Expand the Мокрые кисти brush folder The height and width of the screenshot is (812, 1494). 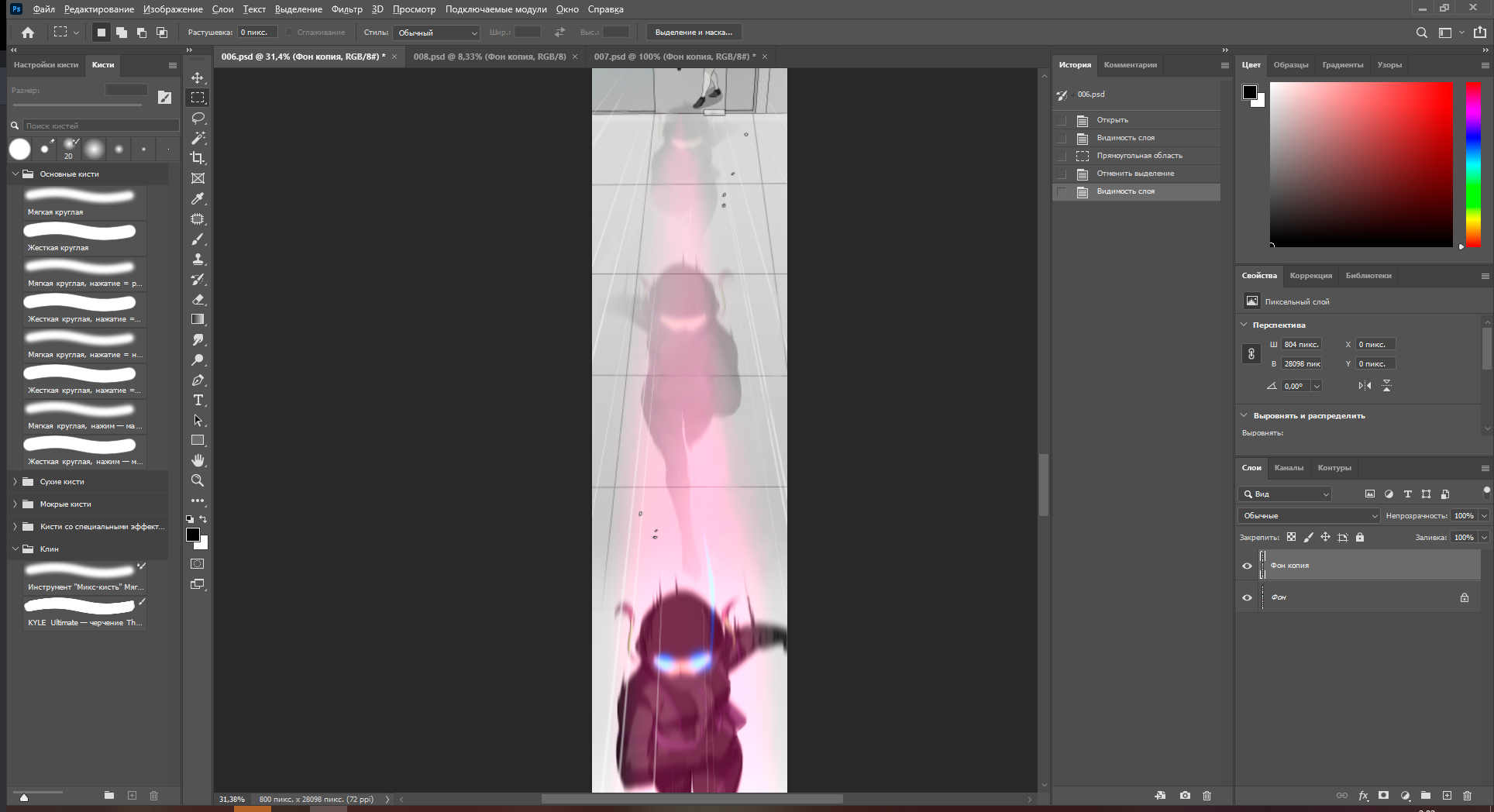(x=15, y=504)
